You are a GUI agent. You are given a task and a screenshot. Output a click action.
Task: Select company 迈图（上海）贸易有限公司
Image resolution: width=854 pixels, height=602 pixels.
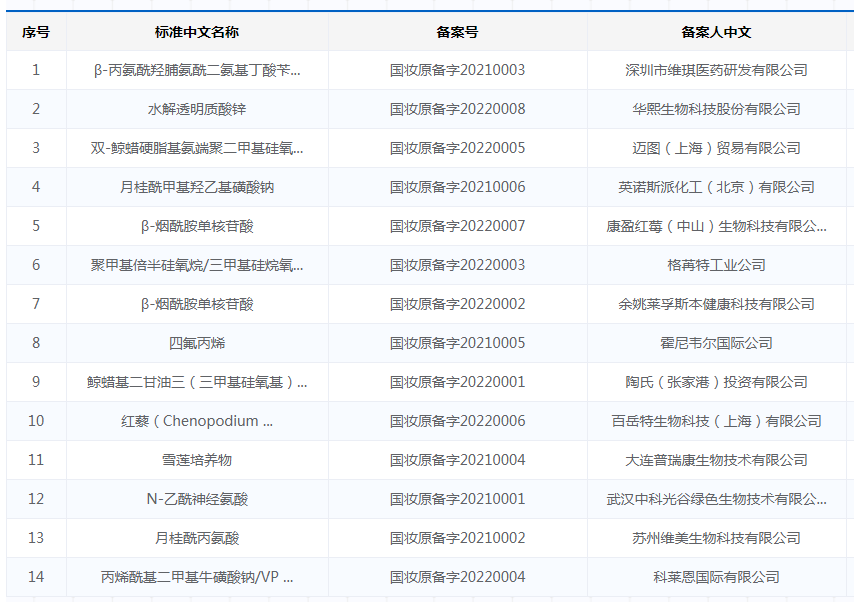[716, 148]
